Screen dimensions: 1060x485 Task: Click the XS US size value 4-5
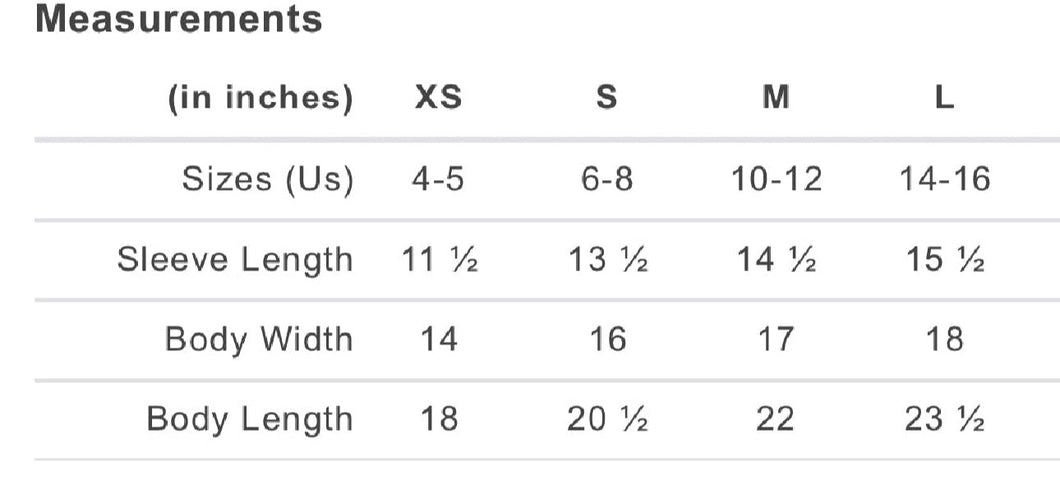coord(438,179)
